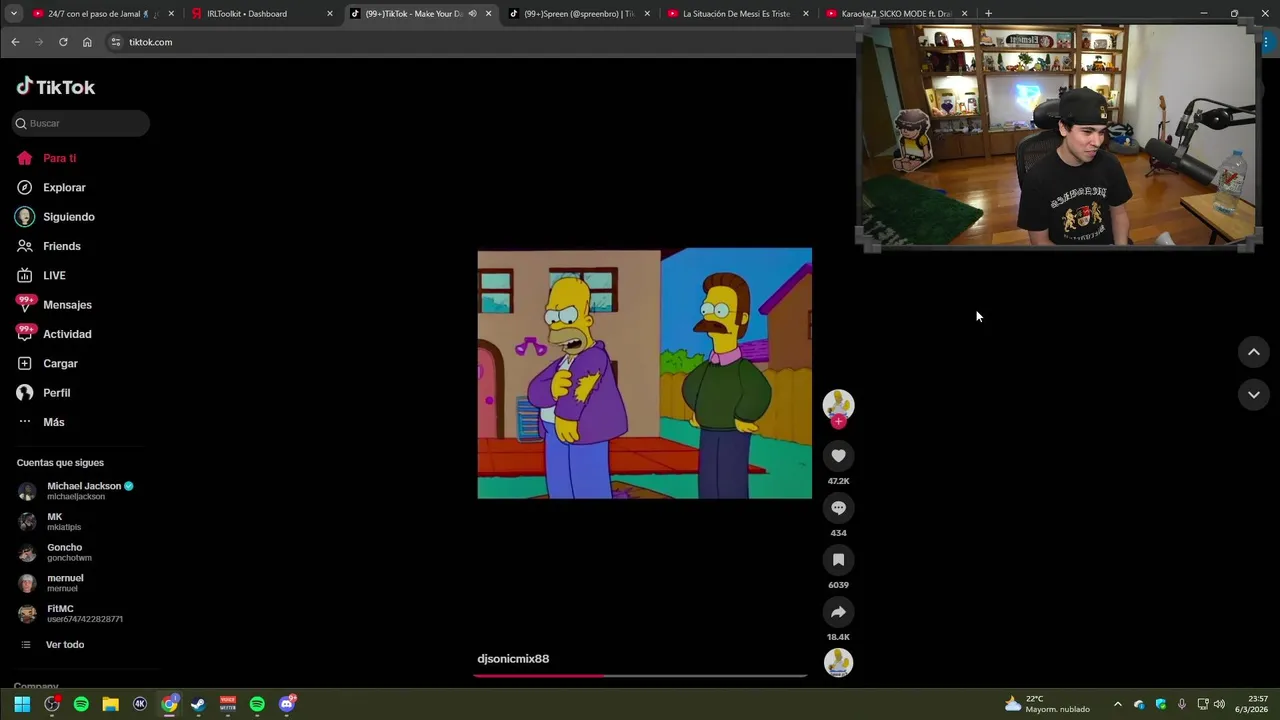Open a new browser tab

(988, 14)
